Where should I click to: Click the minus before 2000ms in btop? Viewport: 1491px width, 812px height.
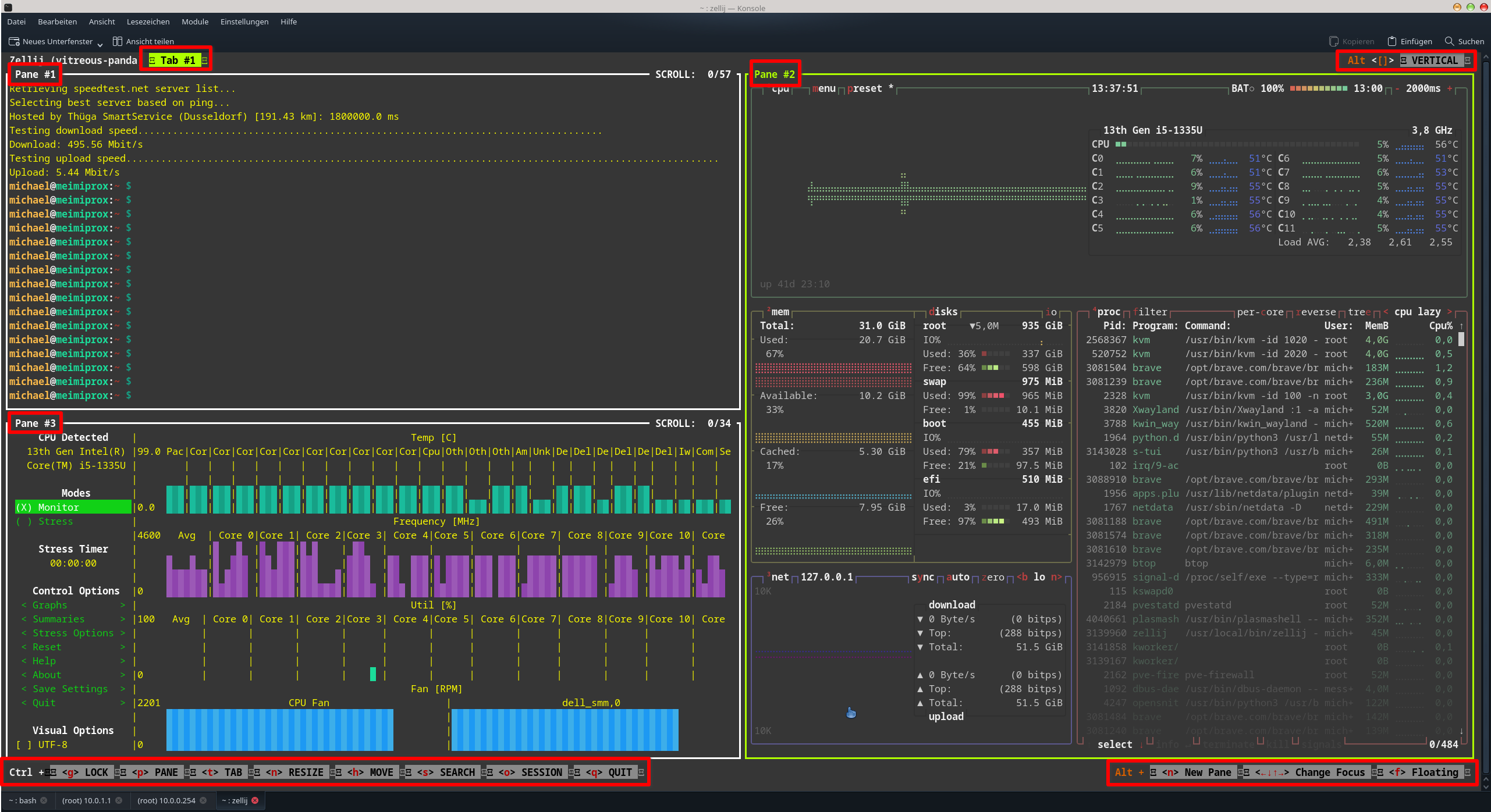point(1397,88)
